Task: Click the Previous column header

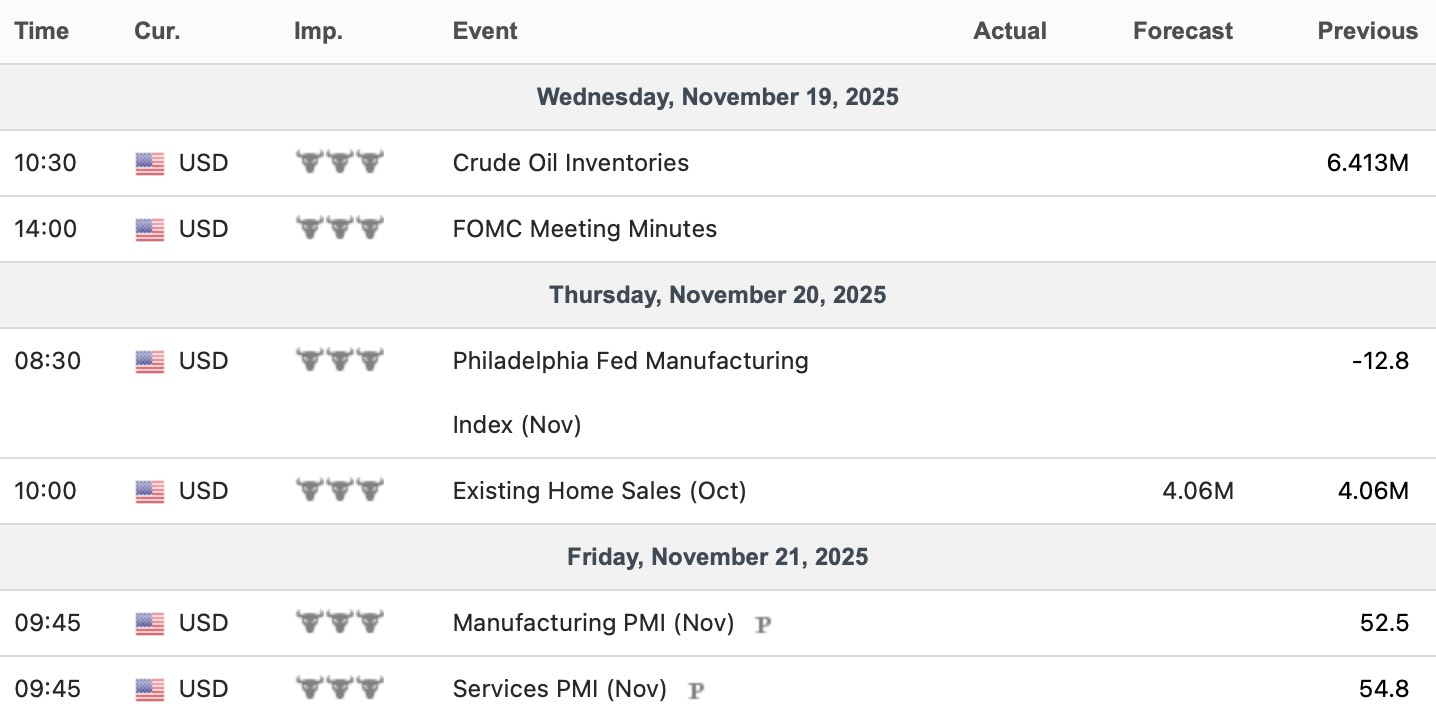Action: (x=1367, y=31)
